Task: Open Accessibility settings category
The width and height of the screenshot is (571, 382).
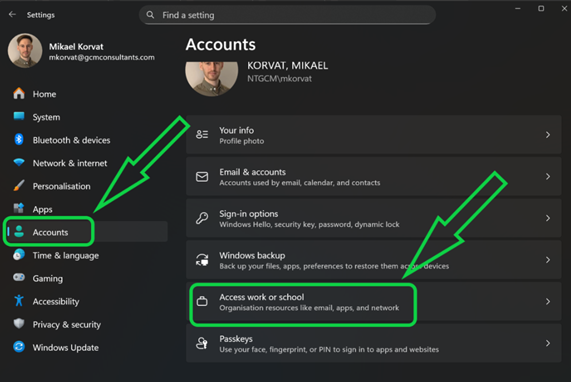Action: 87,301
